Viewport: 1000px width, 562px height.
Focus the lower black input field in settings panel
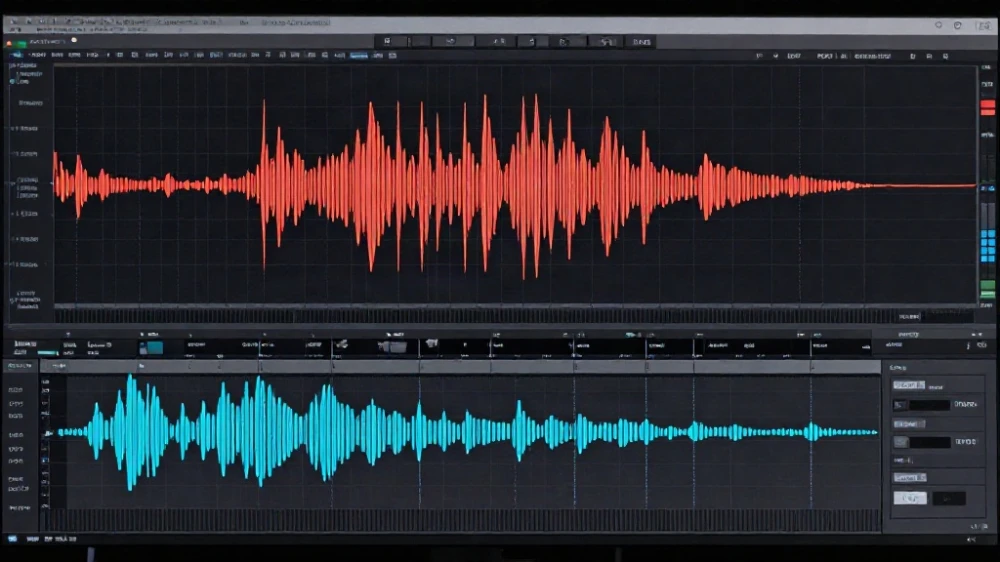tap(929, 441)
